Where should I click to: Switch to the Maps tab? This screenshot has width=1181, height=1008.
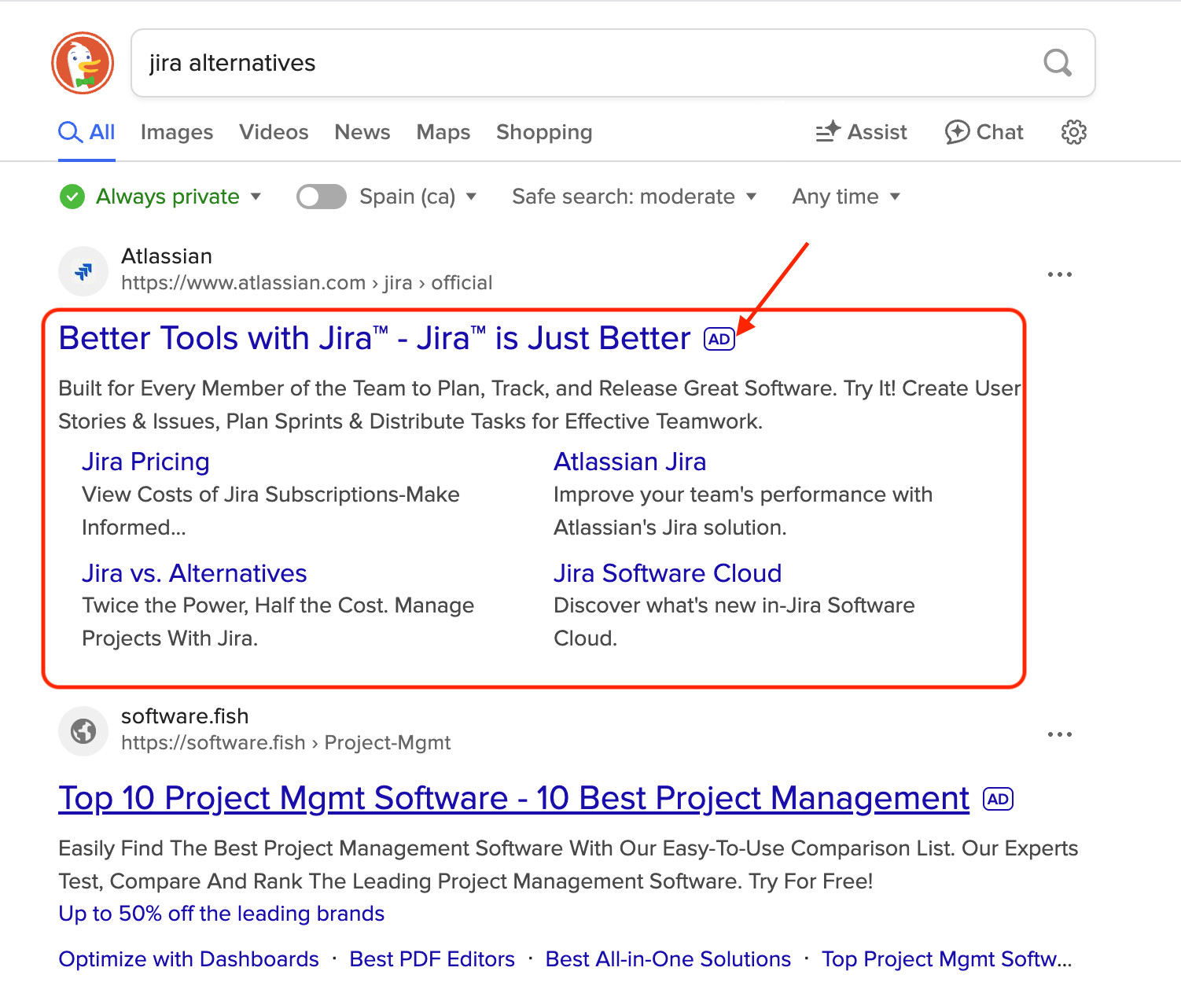point(443,132)
